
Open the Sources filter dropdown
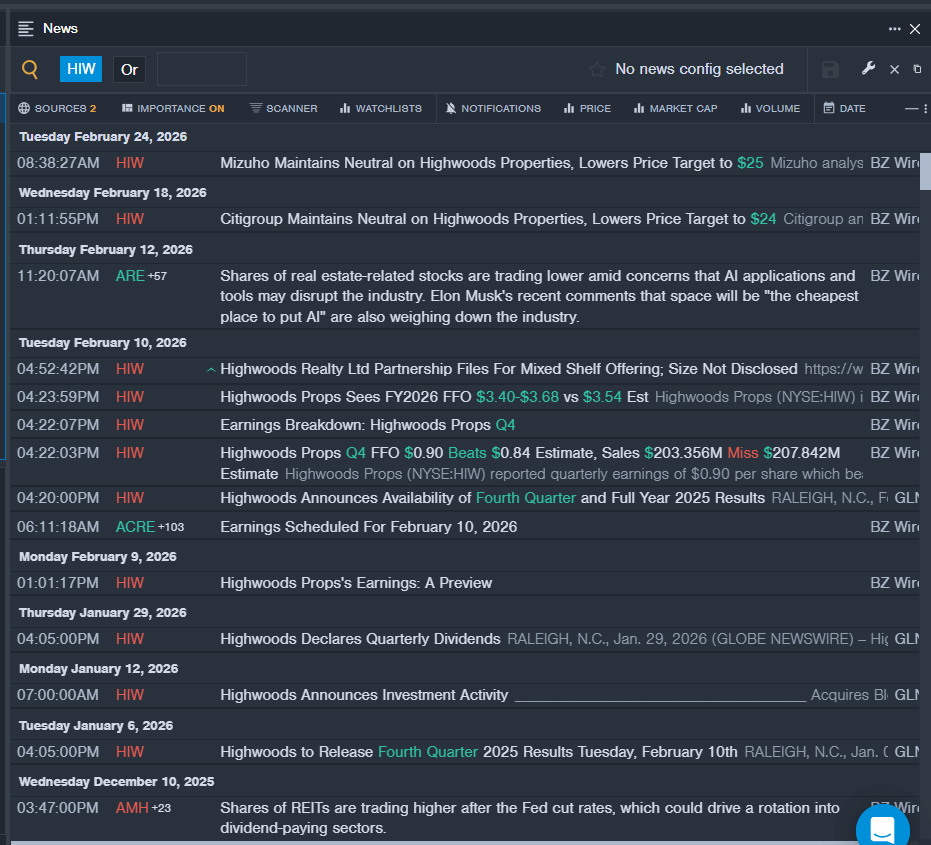point(57,108)
